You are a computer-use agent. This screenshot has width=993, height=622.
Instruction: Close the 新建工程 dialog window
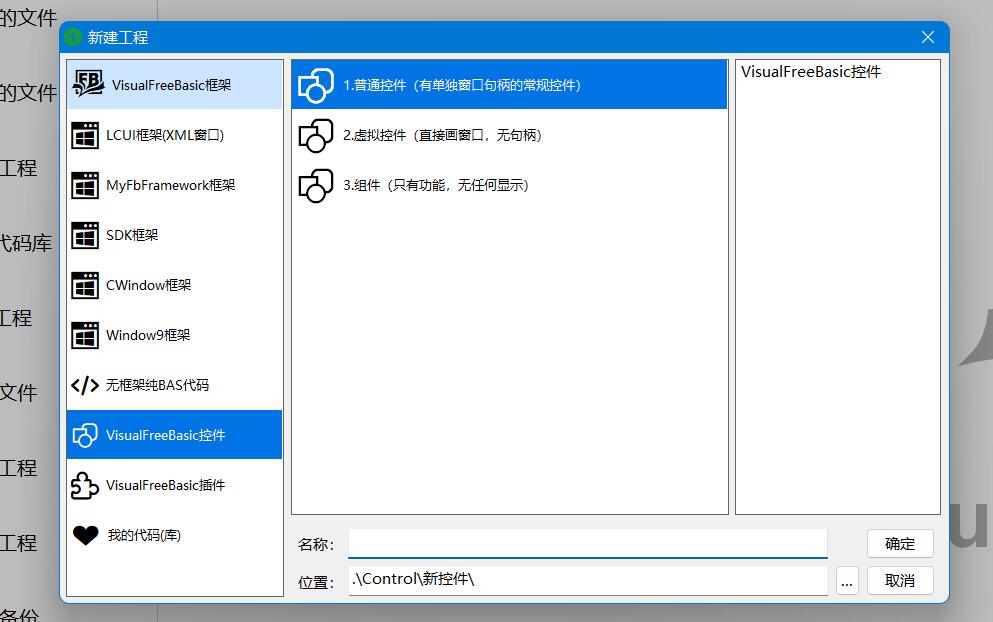(927, 37)
